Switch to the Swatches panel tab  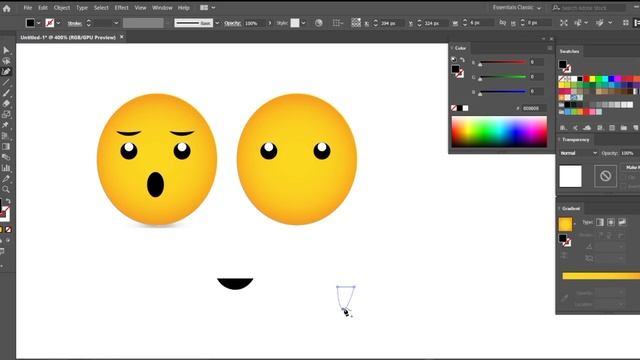coord(569,51)
